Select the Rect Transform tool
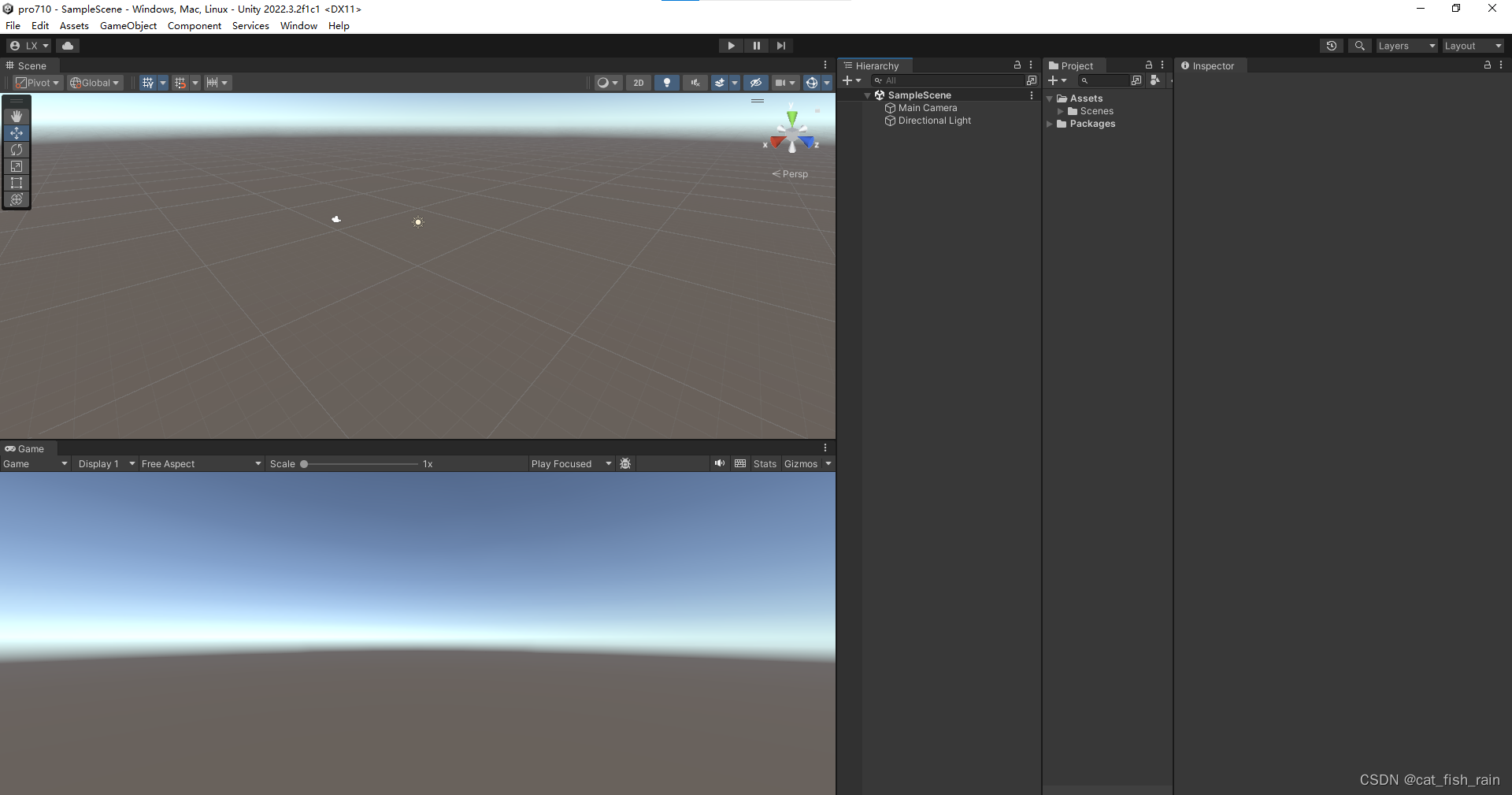Screen dimensions: 1512x795 16,183
